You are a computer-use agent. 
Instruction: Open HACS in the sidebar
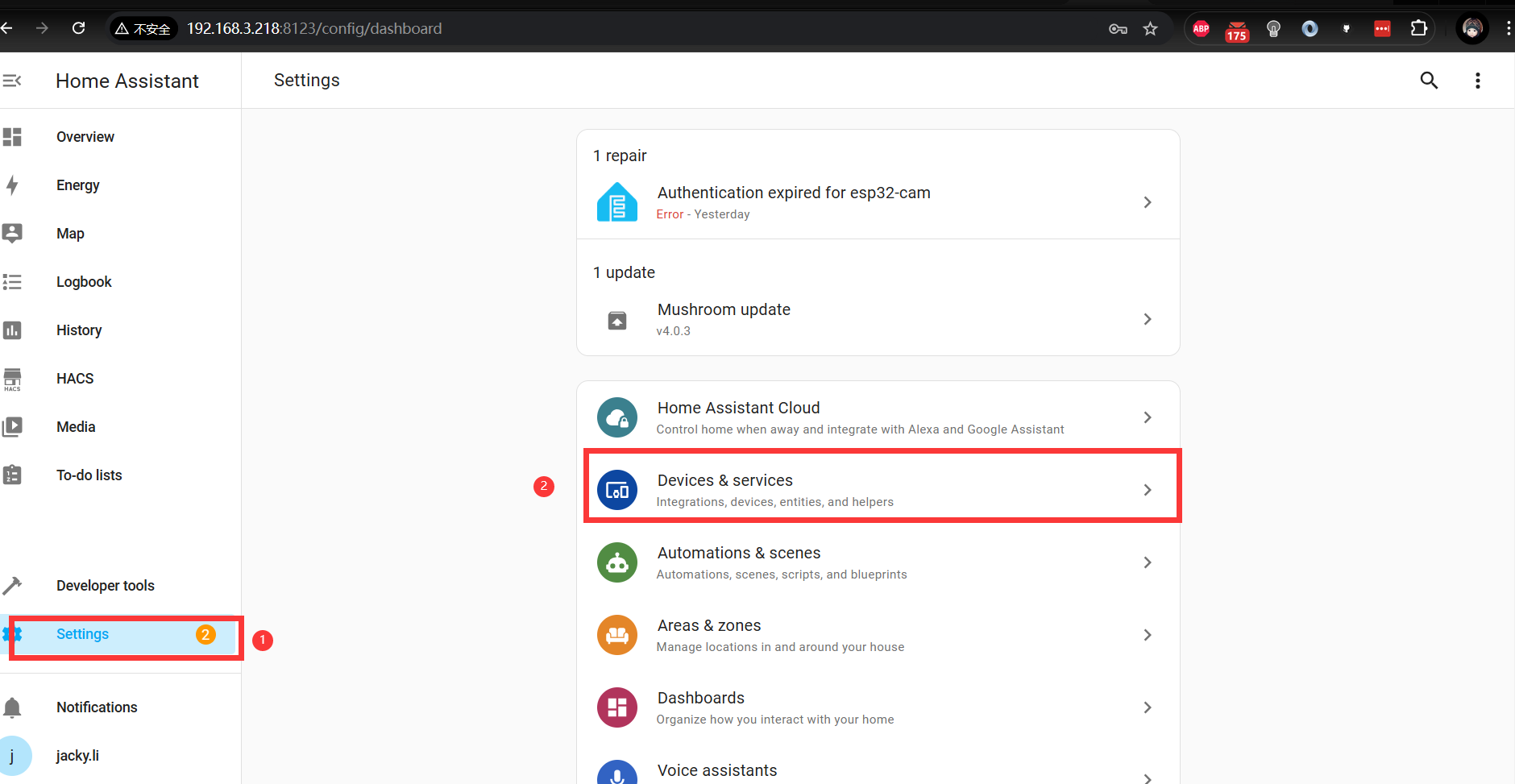point(119,379)
